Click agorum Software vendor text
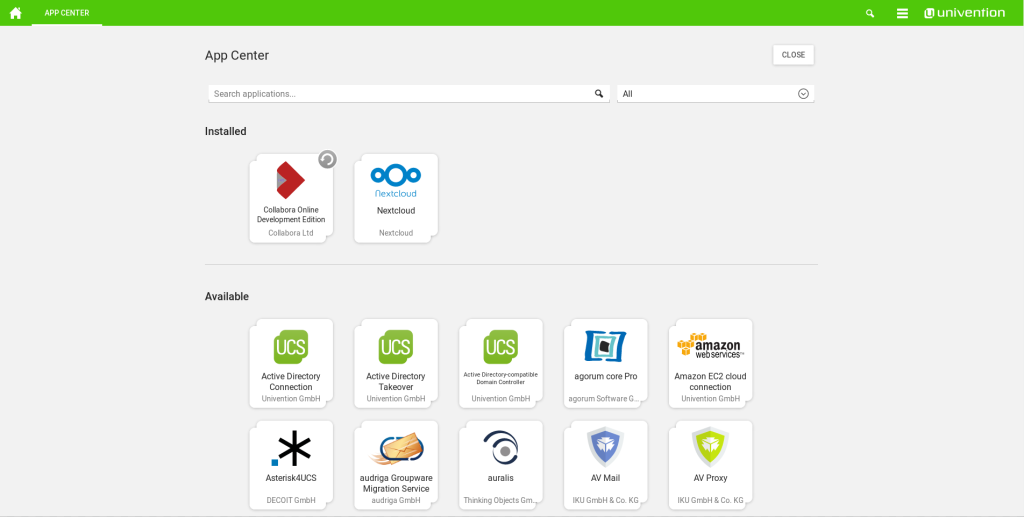The width and height of the screenshot is (1024, 517). click(603, 398)
